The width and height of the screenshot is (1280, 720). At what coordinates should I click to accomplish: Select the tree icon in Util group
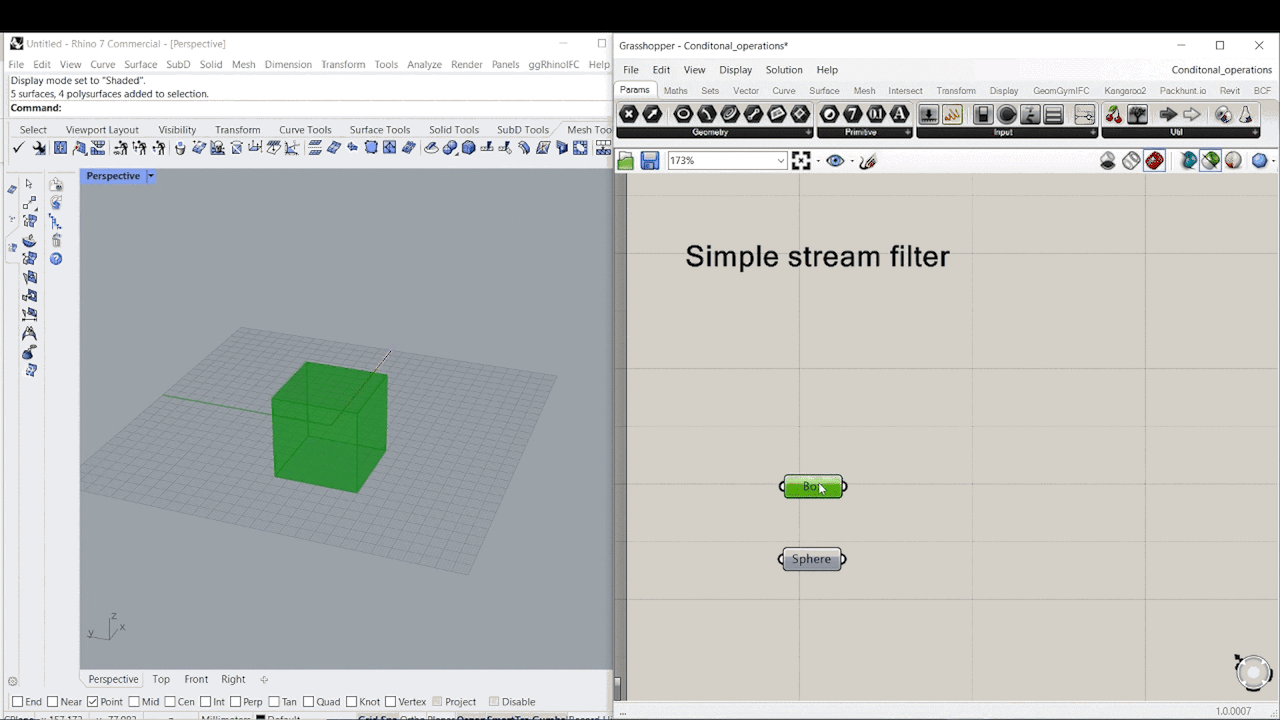pos(1137,115)
